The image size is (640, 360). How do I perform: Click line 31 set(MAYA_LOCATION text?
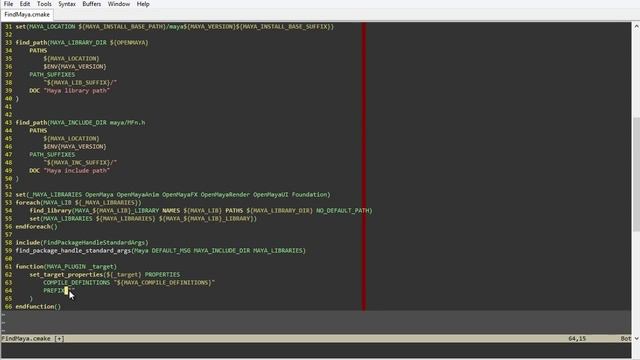point(45,27)
